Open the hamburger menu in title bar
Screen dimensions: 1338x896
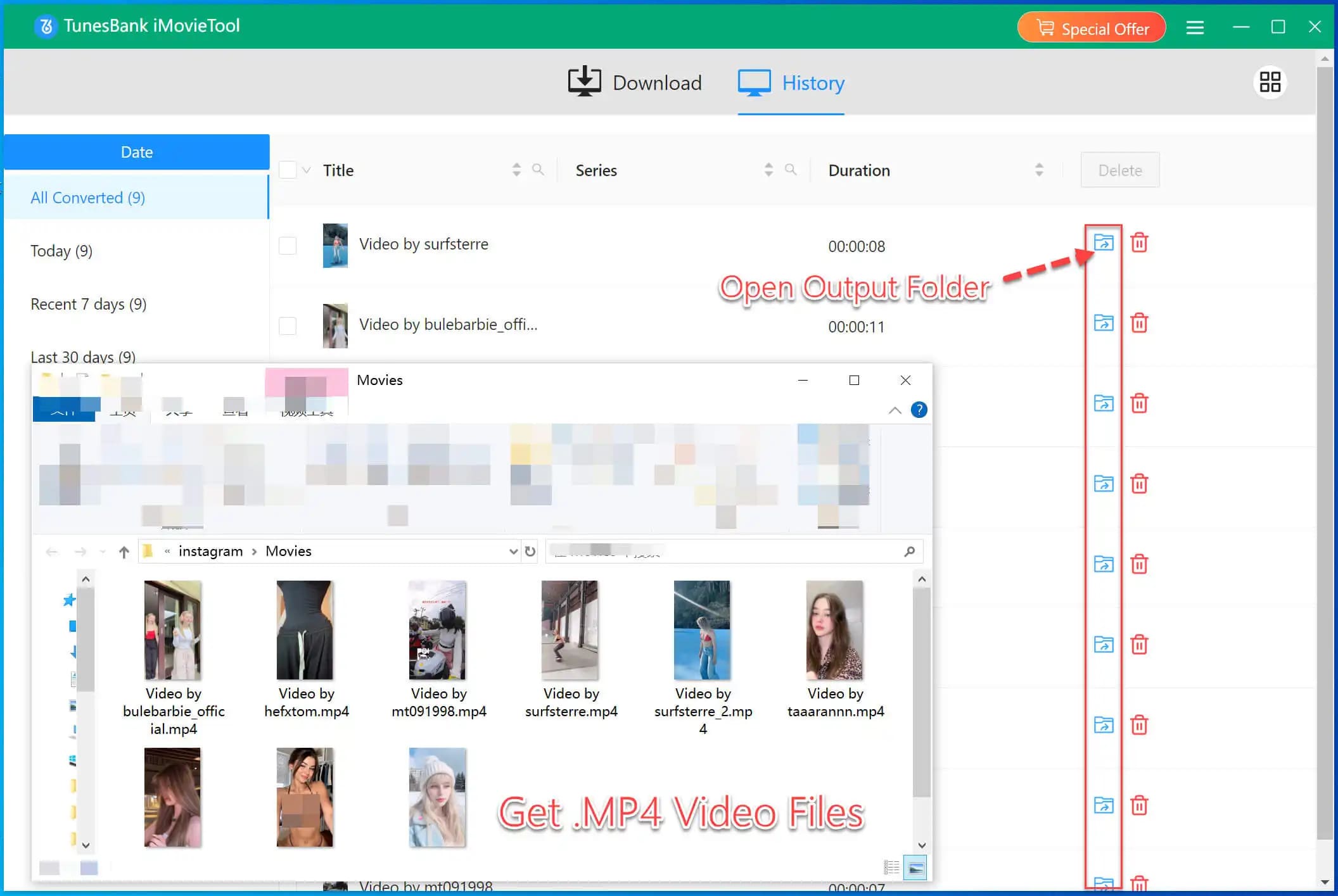click(x=1195, y=27)
